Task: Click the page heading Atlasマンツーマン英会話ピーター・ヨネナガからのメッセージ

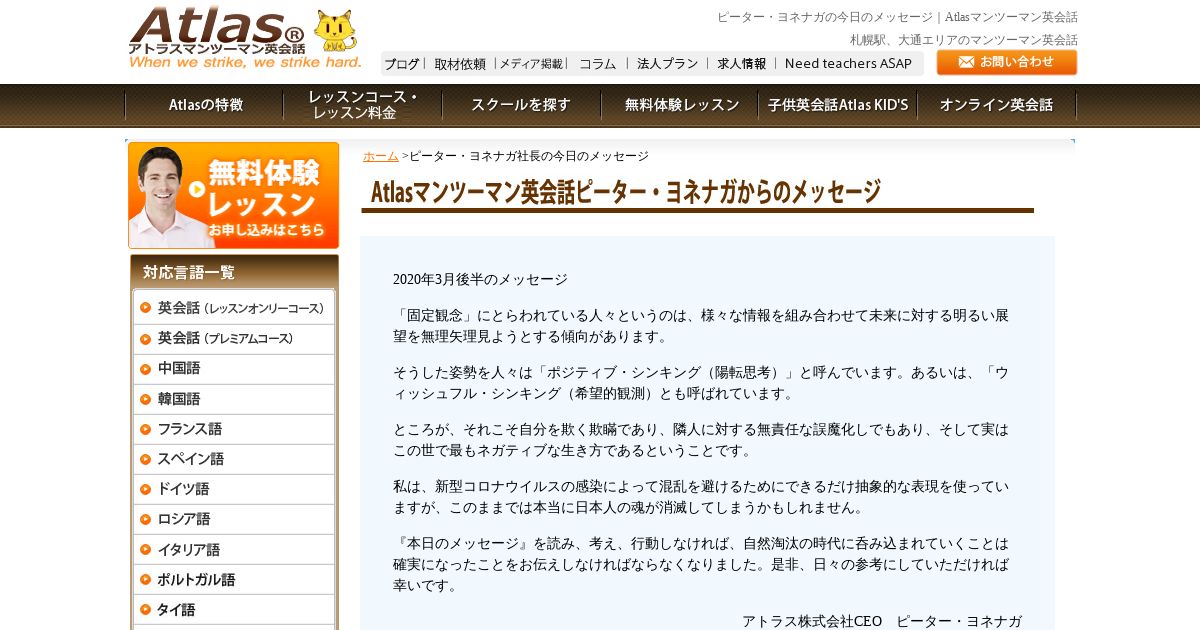Action: pos(626,191)
